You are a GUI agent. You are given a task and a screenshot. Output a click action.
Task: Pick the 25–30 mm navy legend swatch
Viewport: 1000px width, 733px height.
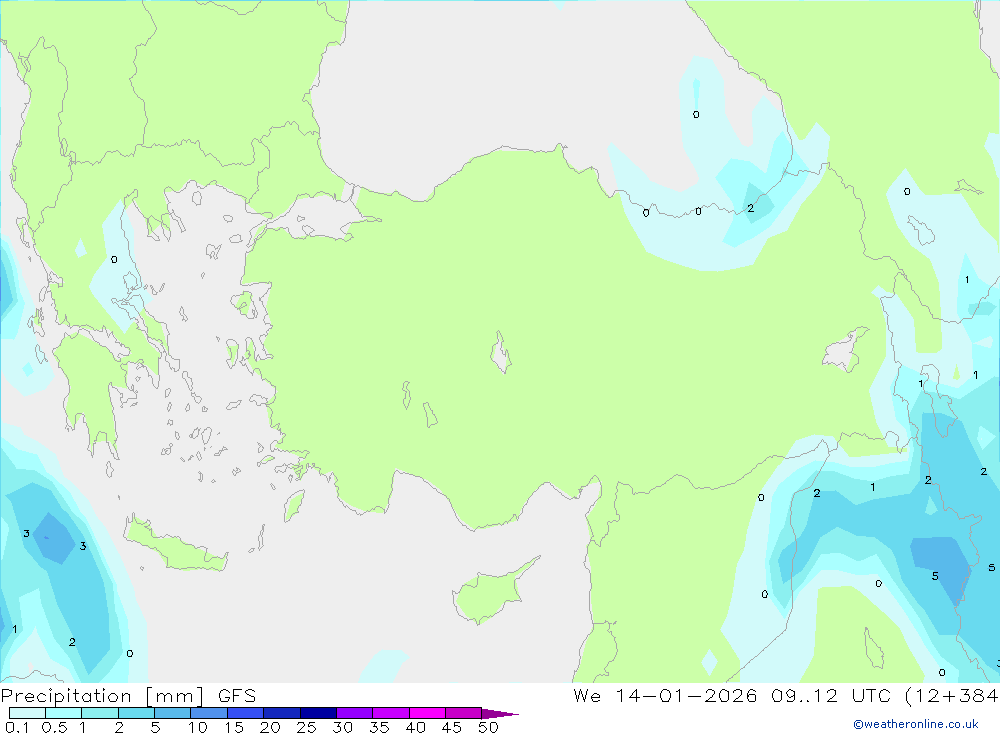(x=318, y=713)
